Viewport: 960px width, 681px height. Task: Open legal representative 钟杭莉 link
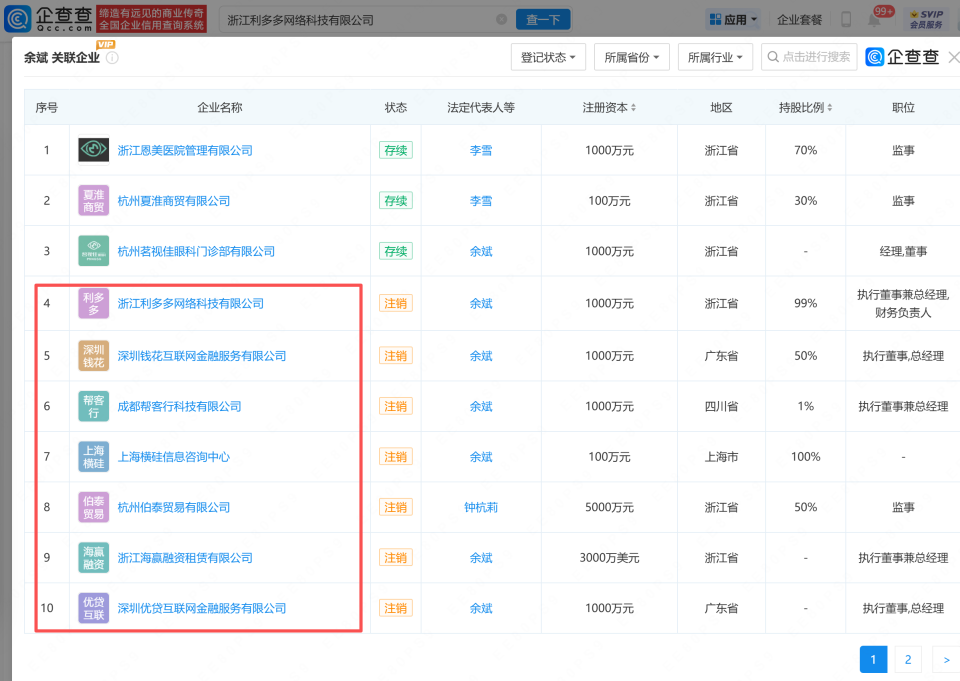point(481,507)
